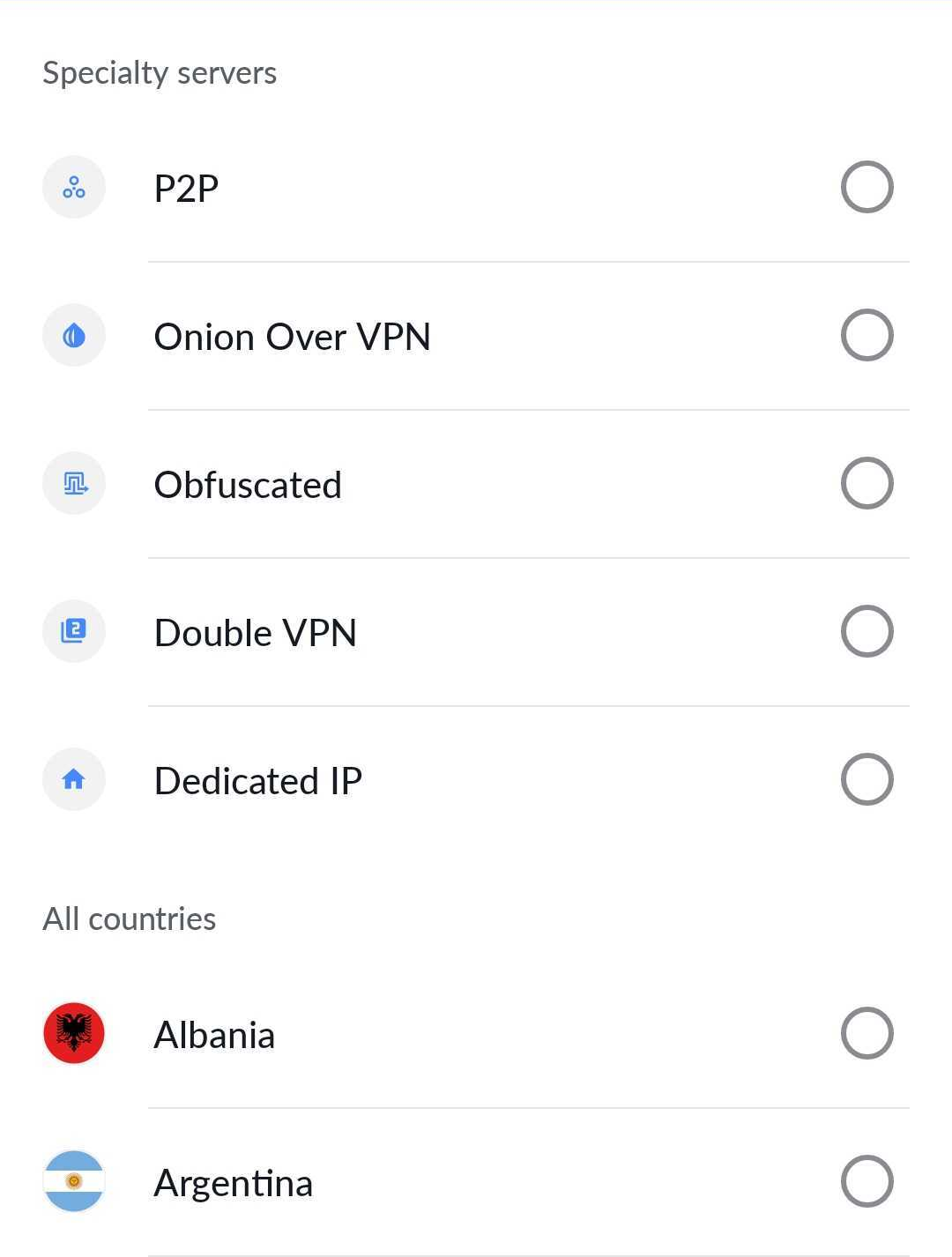Select the P2P radio button

(x=867, y=187)
